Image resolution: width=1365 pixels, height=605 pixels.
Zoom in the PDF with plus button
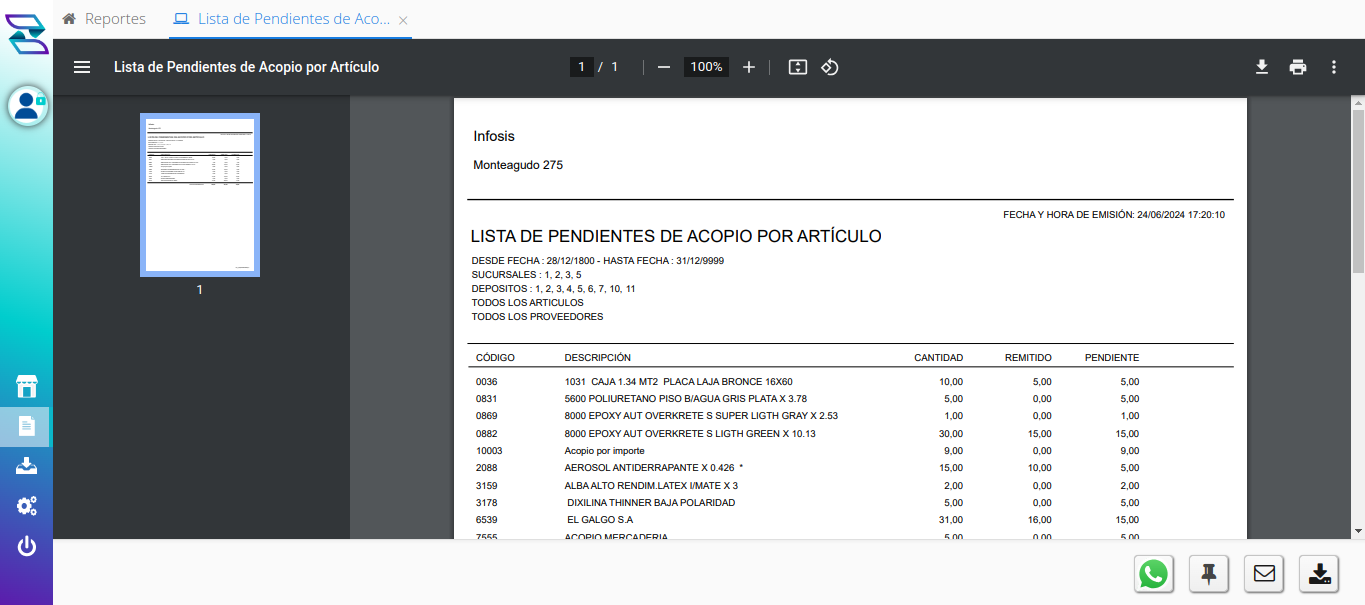coord(749,67)
